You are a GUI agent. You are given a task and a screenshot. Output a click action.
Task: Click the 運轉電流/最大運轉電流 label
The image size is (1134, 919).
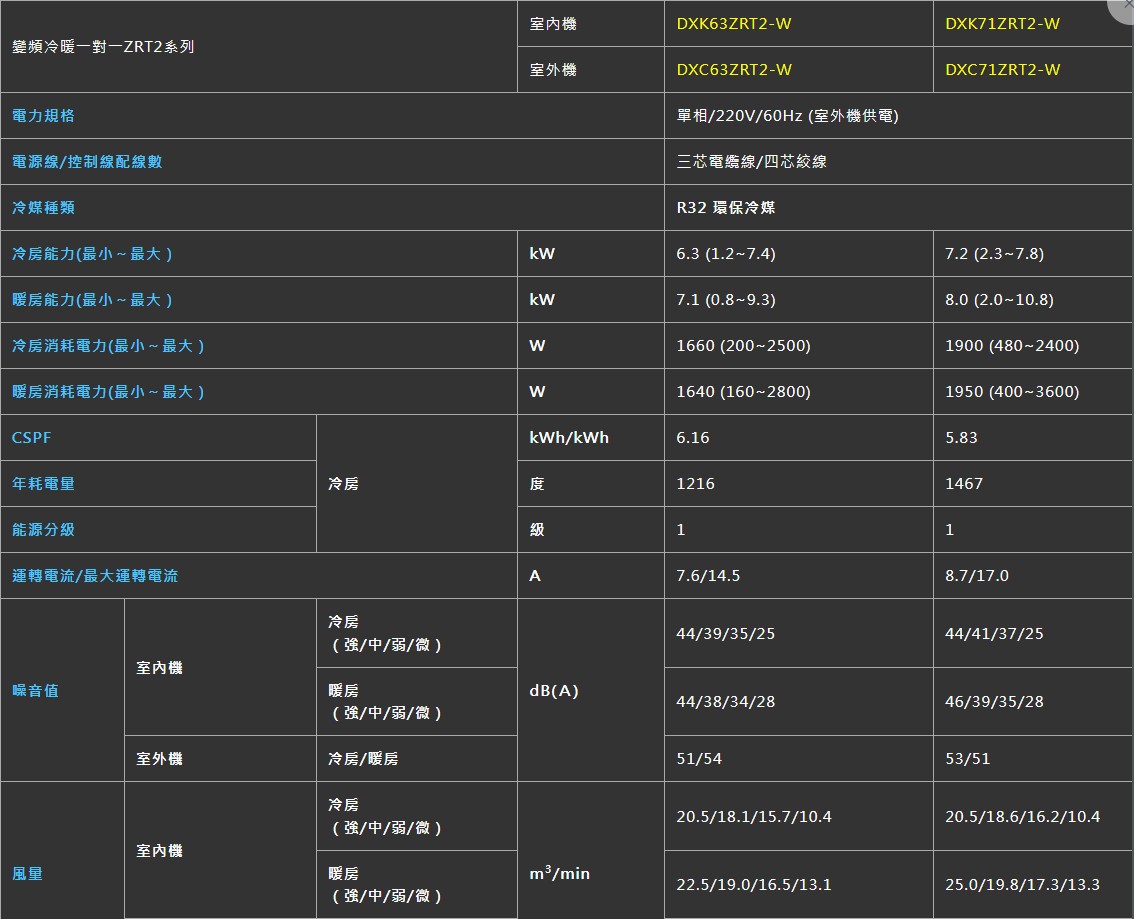click(95, 576)
